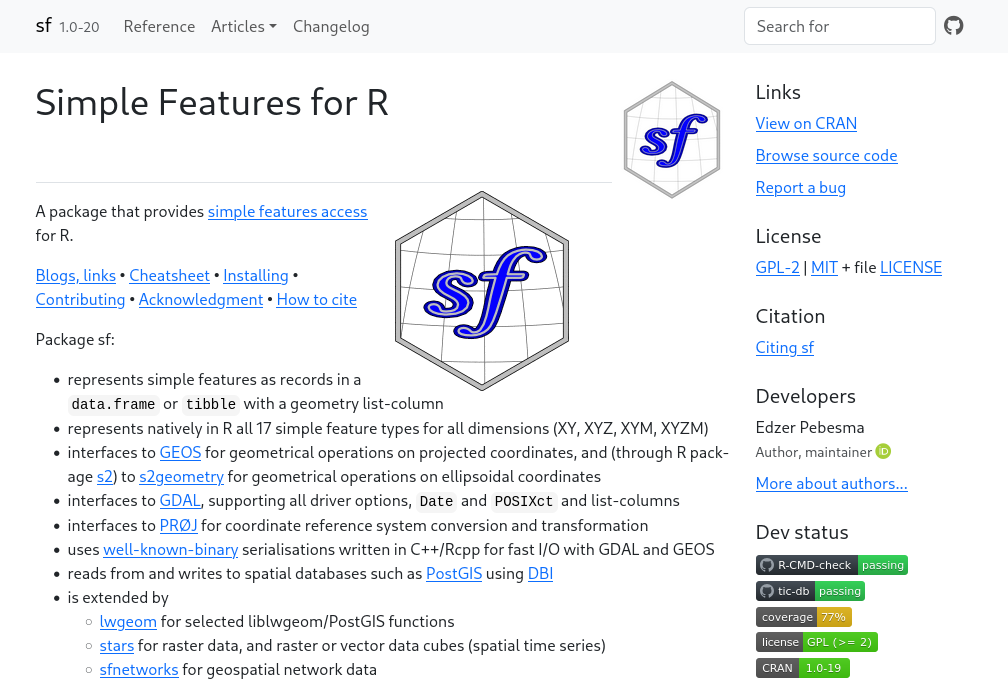Click the Simple Features for R heading
The height and width of the screenshot is (682, 1008).
click(x=212, y=102)
